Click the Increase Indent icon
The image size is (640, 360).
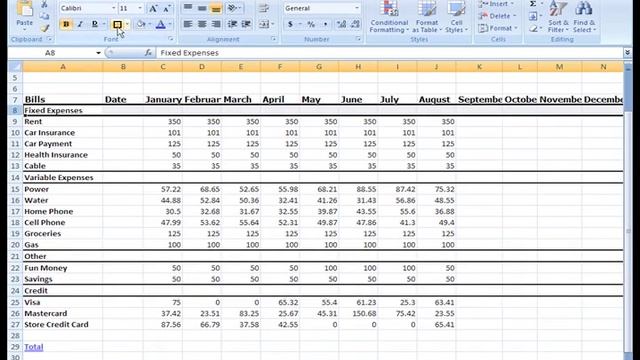pos(246,24)
